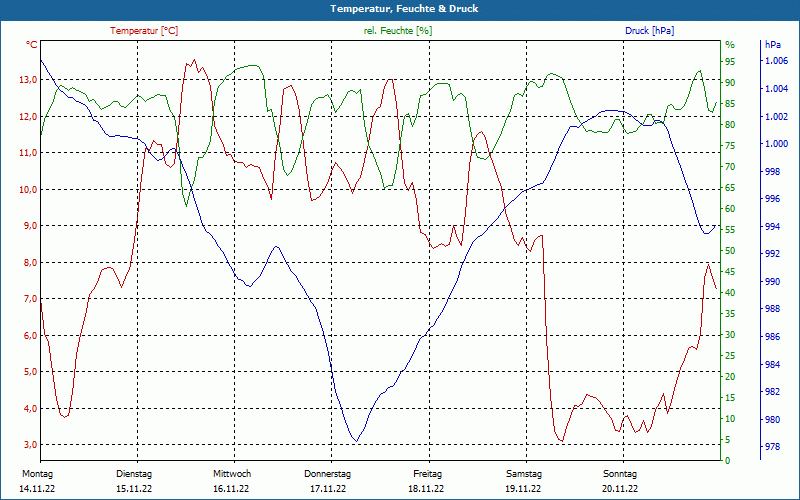Click the green "60" humidity axis value

pyautogui.click(x=730, y=209)
